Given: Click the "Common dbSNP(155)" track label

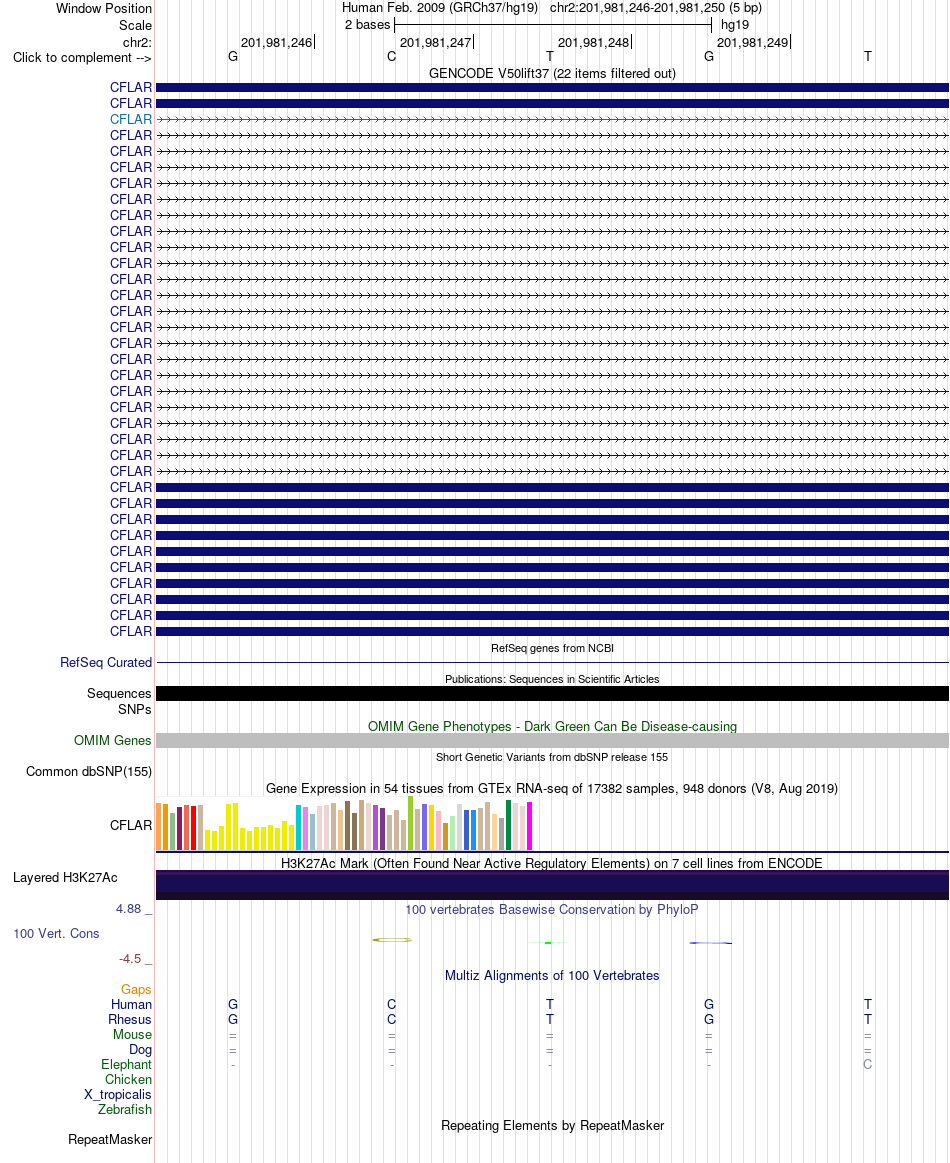Looking at the screenshot, I should [88, 771].
